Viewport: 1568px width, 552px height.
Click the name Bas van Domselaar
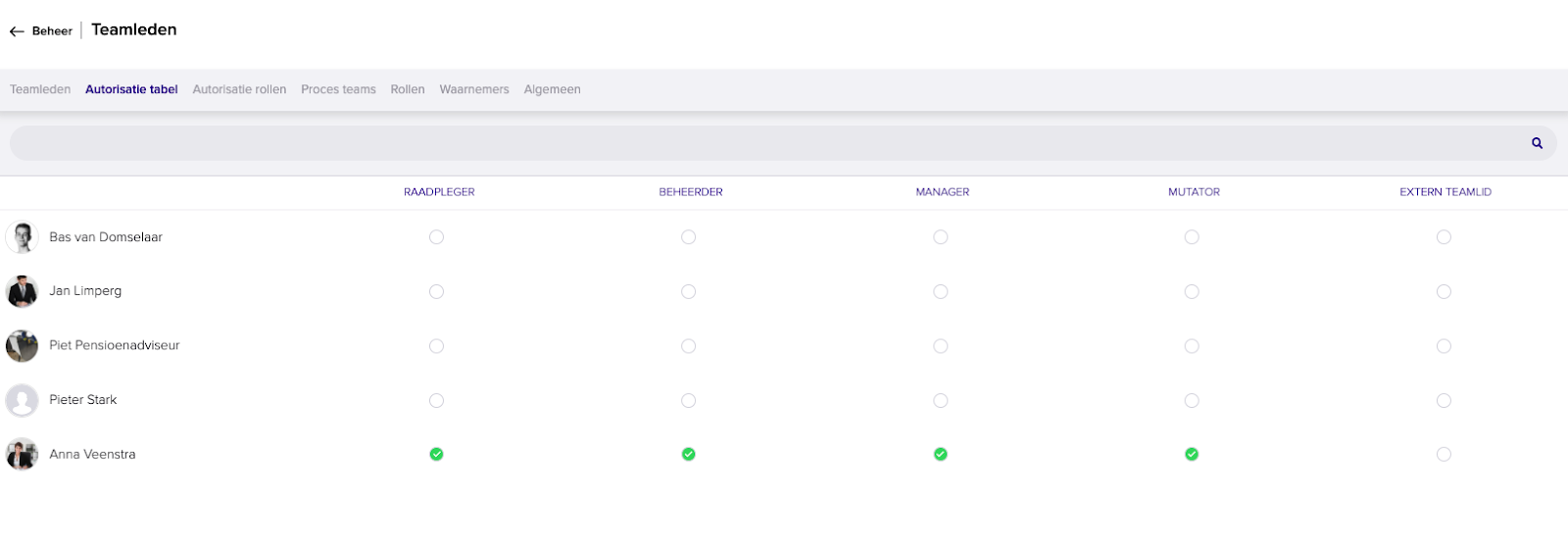click(106, 237)
